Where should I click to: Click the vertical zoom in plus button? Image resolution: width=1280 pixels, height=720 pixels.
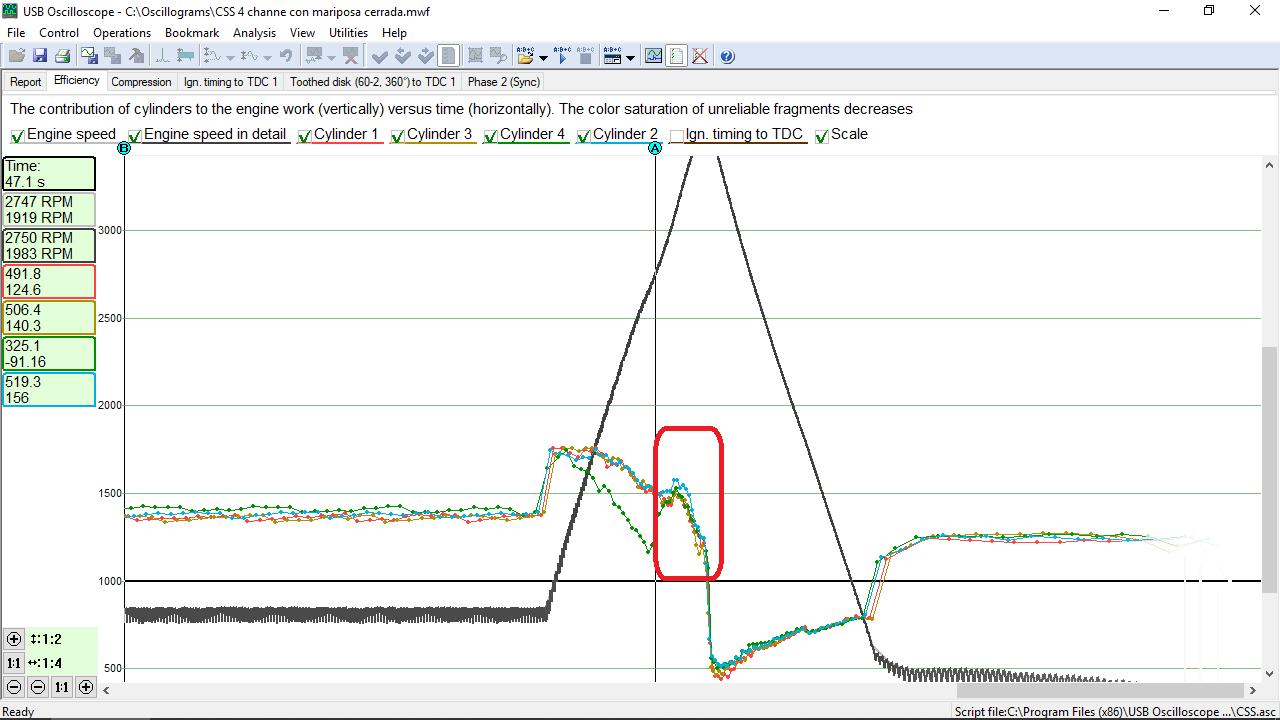point(14,639)
